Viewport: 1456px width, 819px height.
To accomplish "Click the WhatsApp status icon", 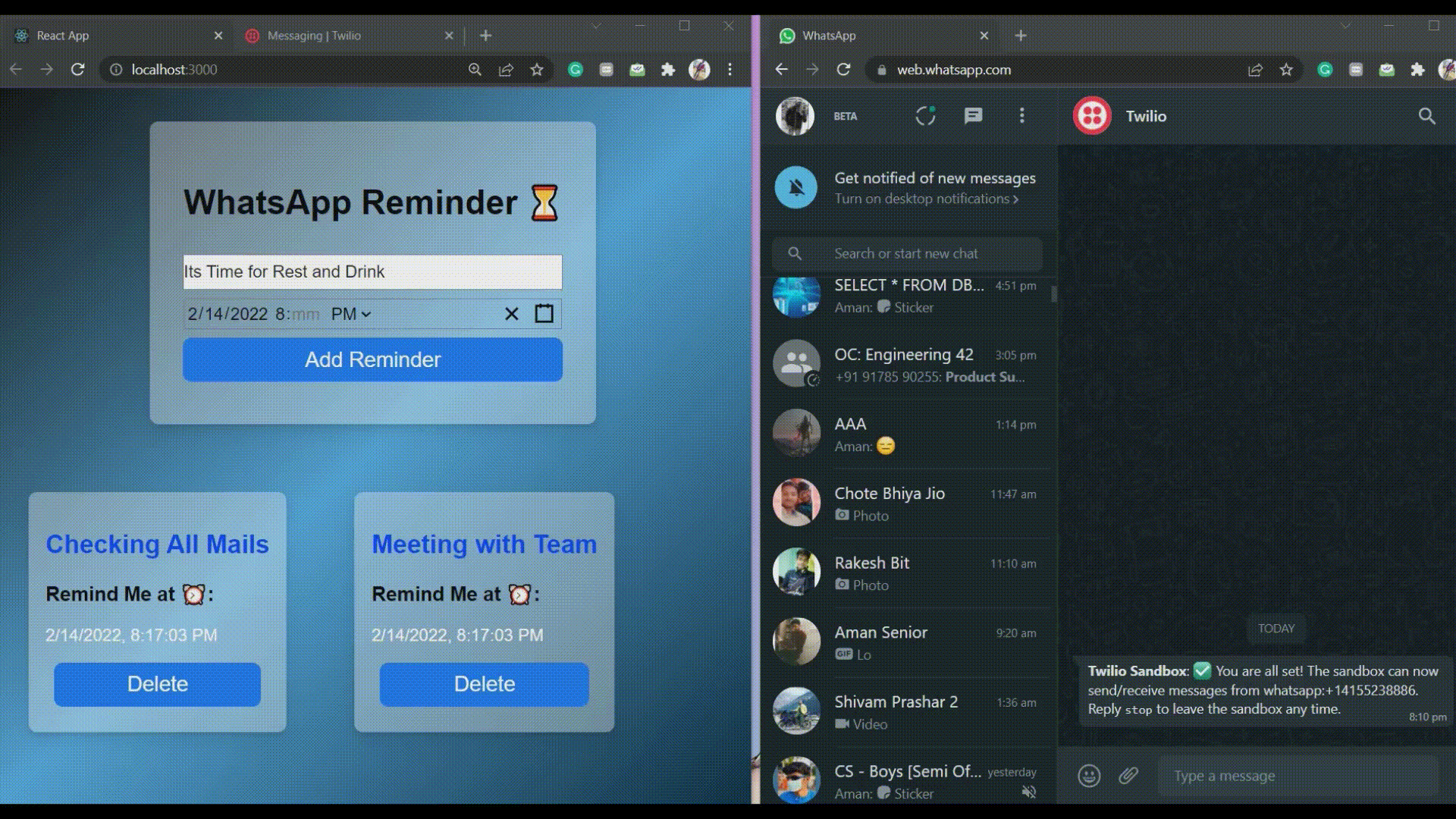I will 924,115.
